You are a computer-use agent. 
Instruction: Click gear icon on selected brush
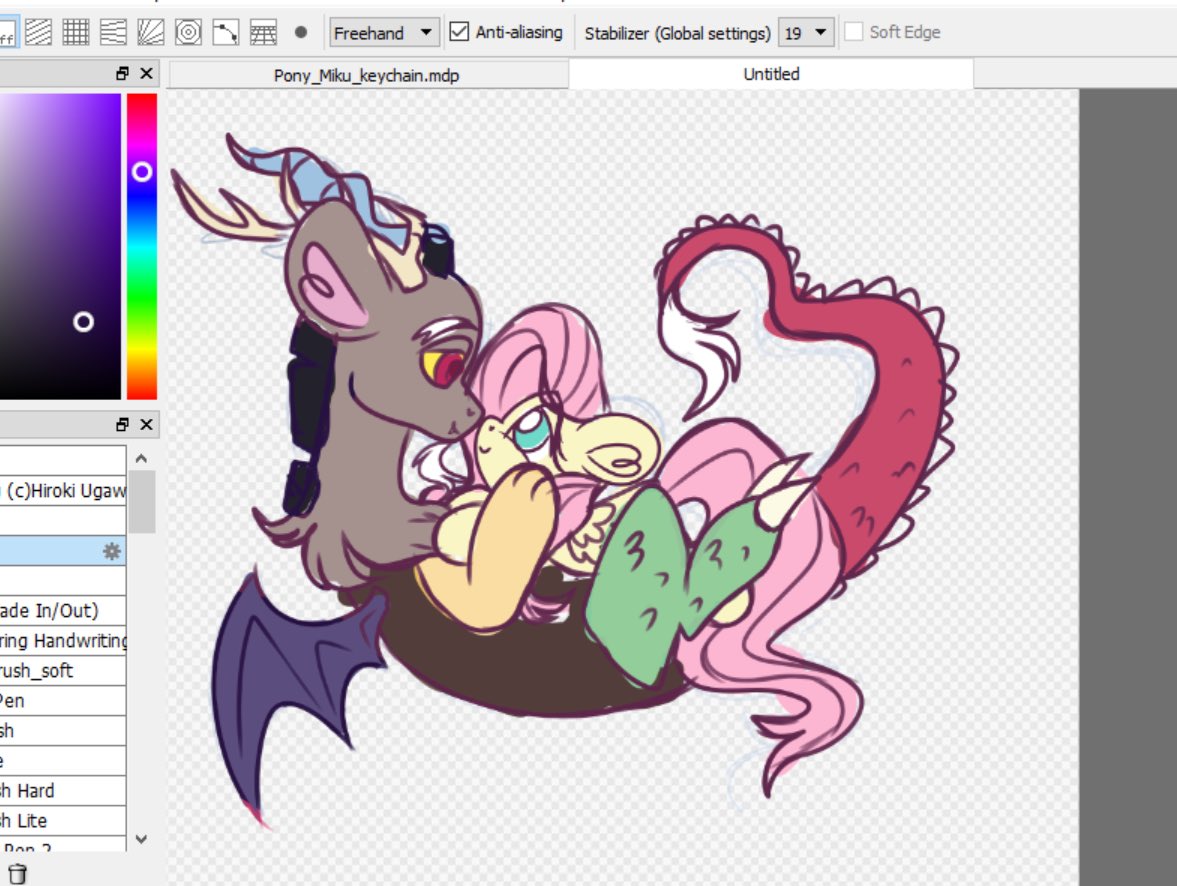(x=112, y=551)
